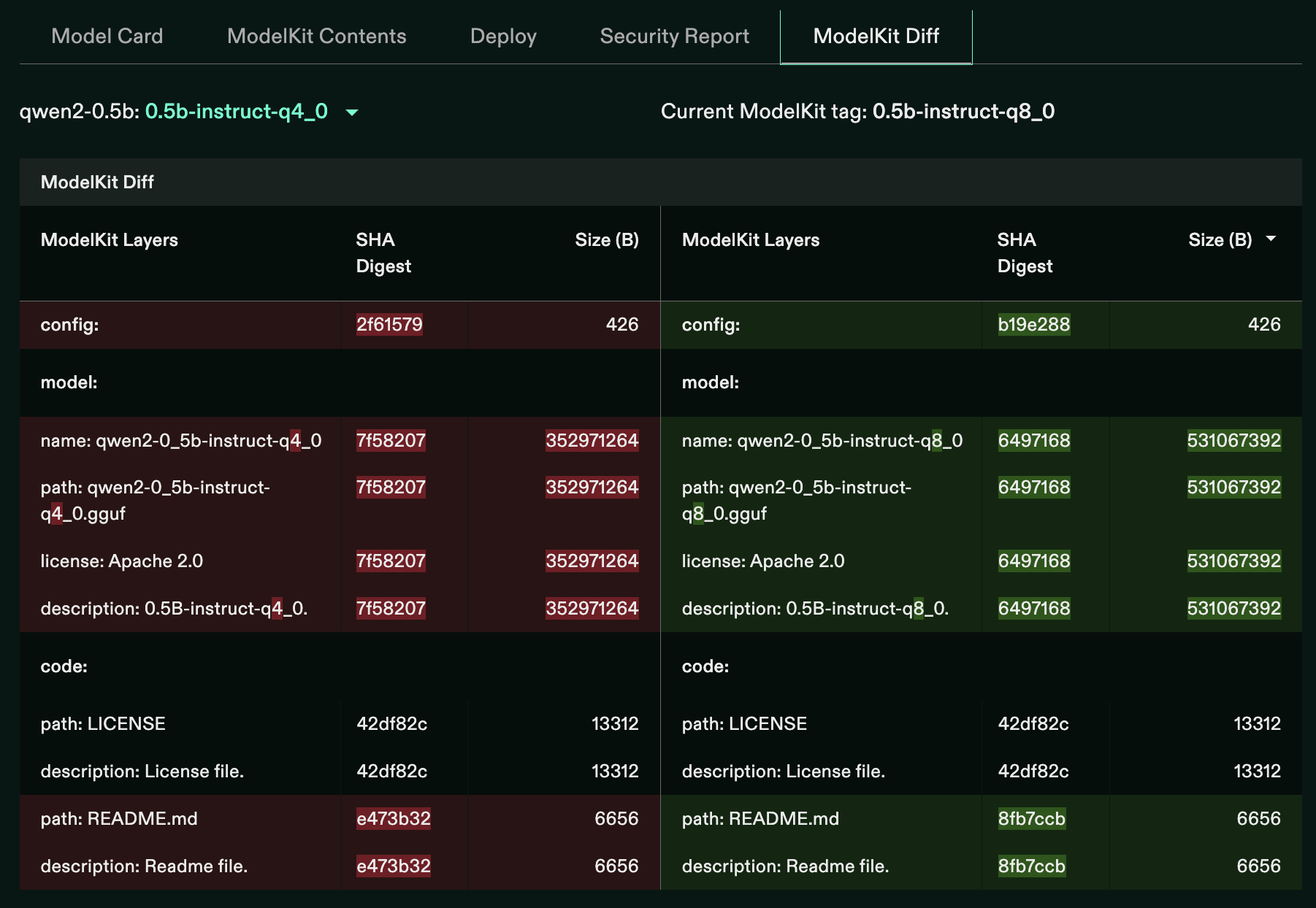Click the right ModelKit Layers column header
The width and height of the screenshot is (1316, 908).
point(750,239)
